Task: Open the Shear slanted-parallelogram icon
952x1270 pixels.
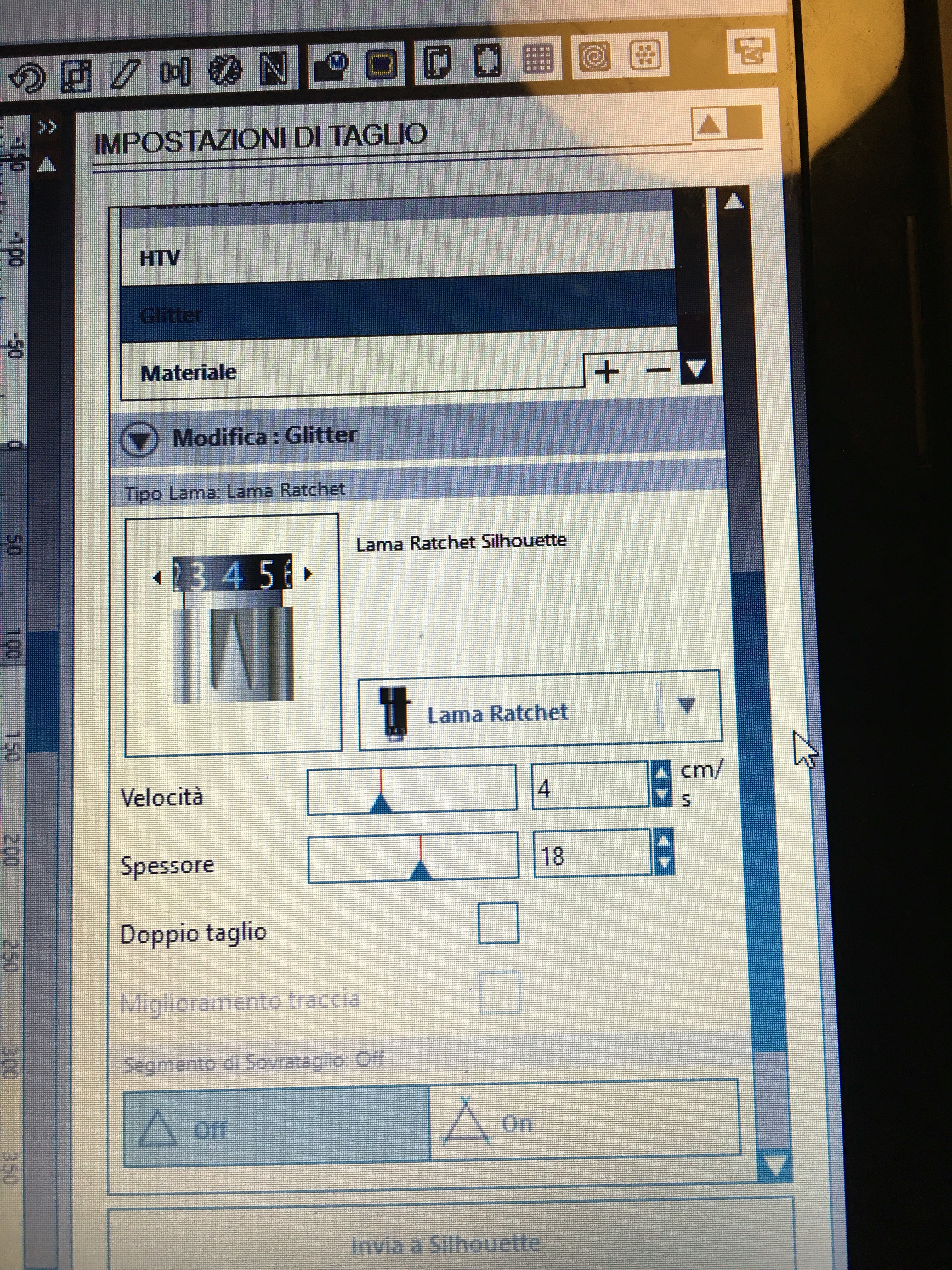Action: (x=125, y=75)
